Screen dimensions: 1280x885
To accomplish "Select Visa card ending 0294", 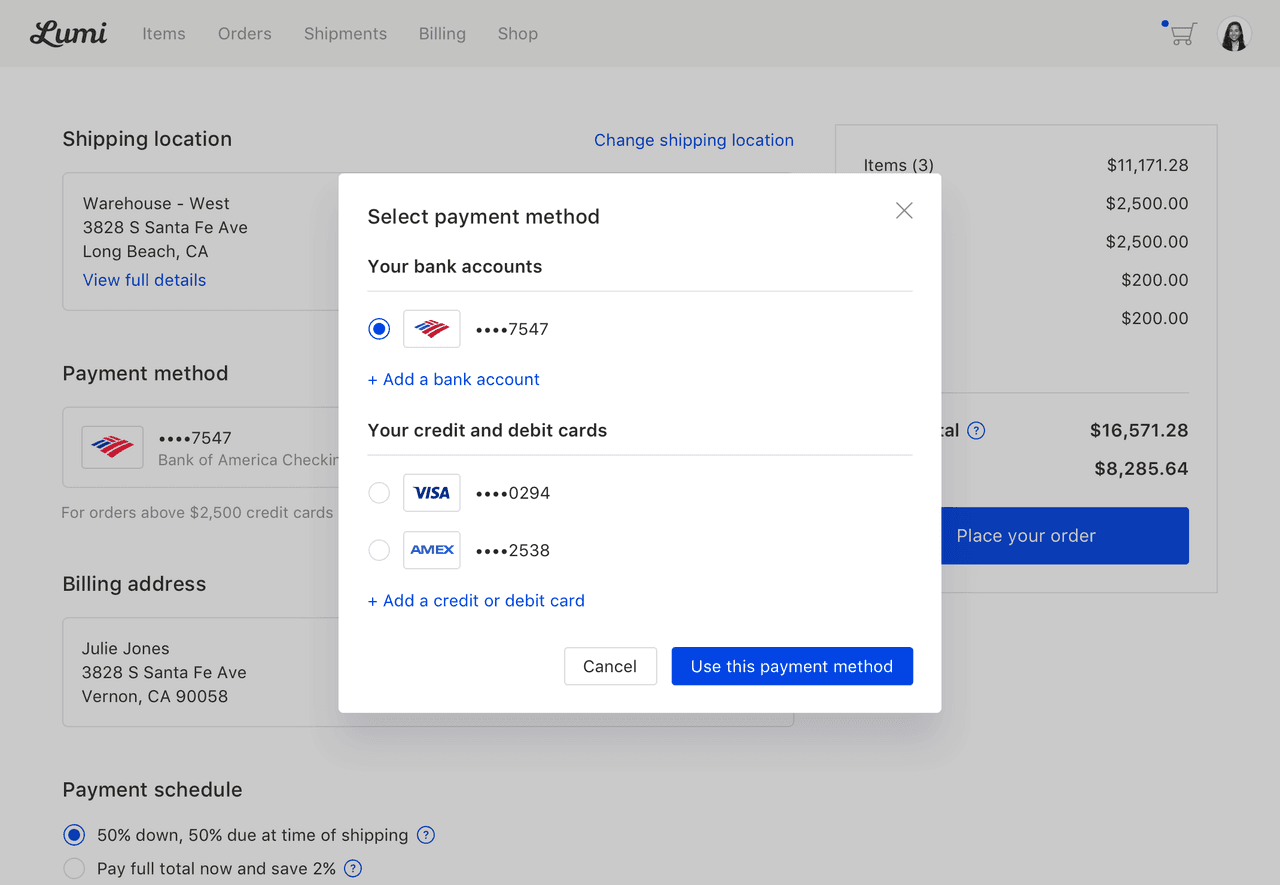I will (x=379, y=493).
